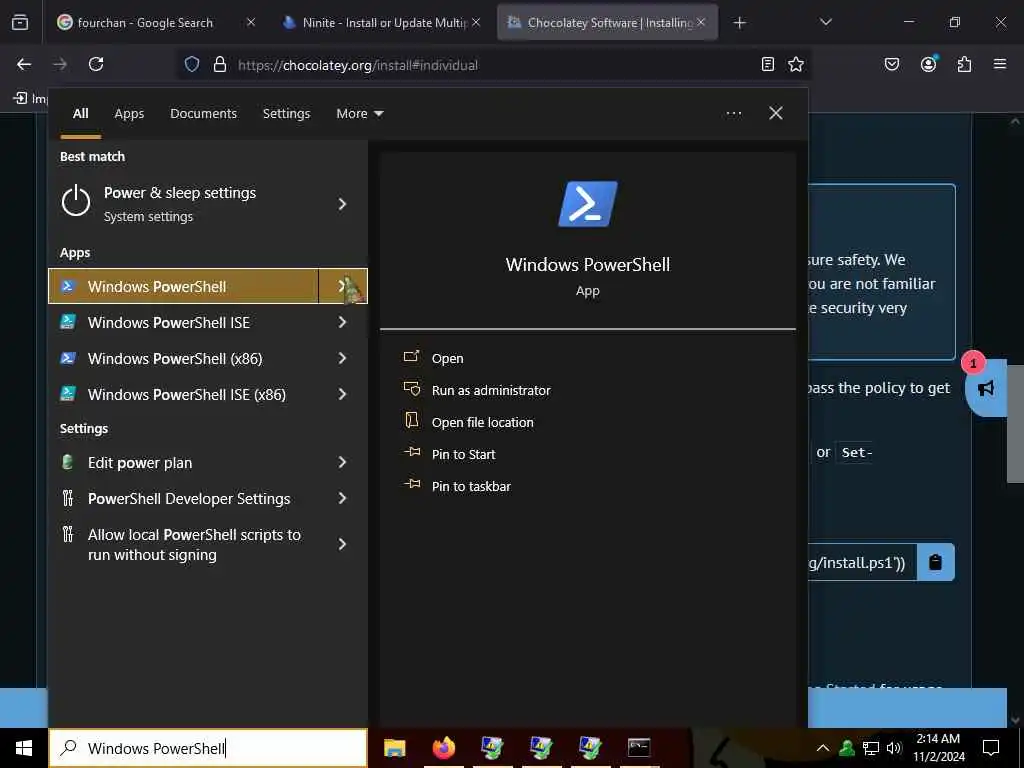1024x768 pixels.
Task: Switch to the Documents search tab
Action: pyautogui.click(x=204, y=114)
